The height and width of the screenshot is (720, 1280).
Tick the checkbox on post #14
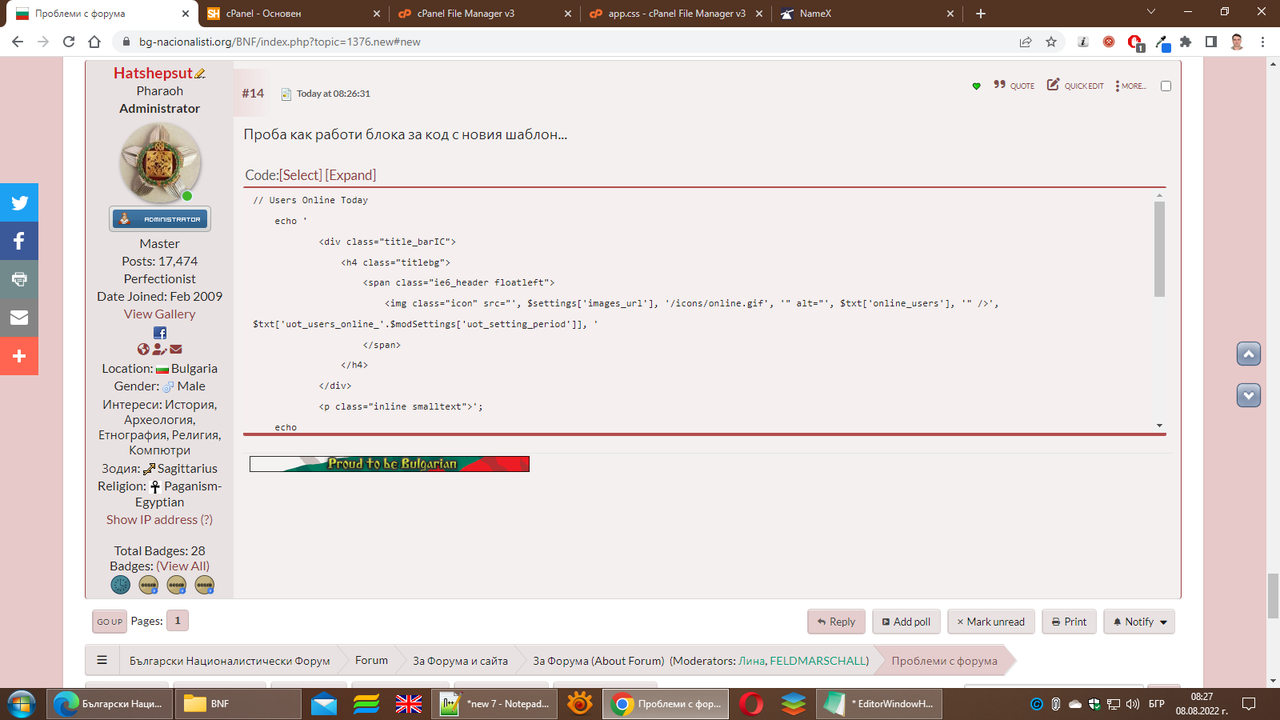click(1166, 86)
